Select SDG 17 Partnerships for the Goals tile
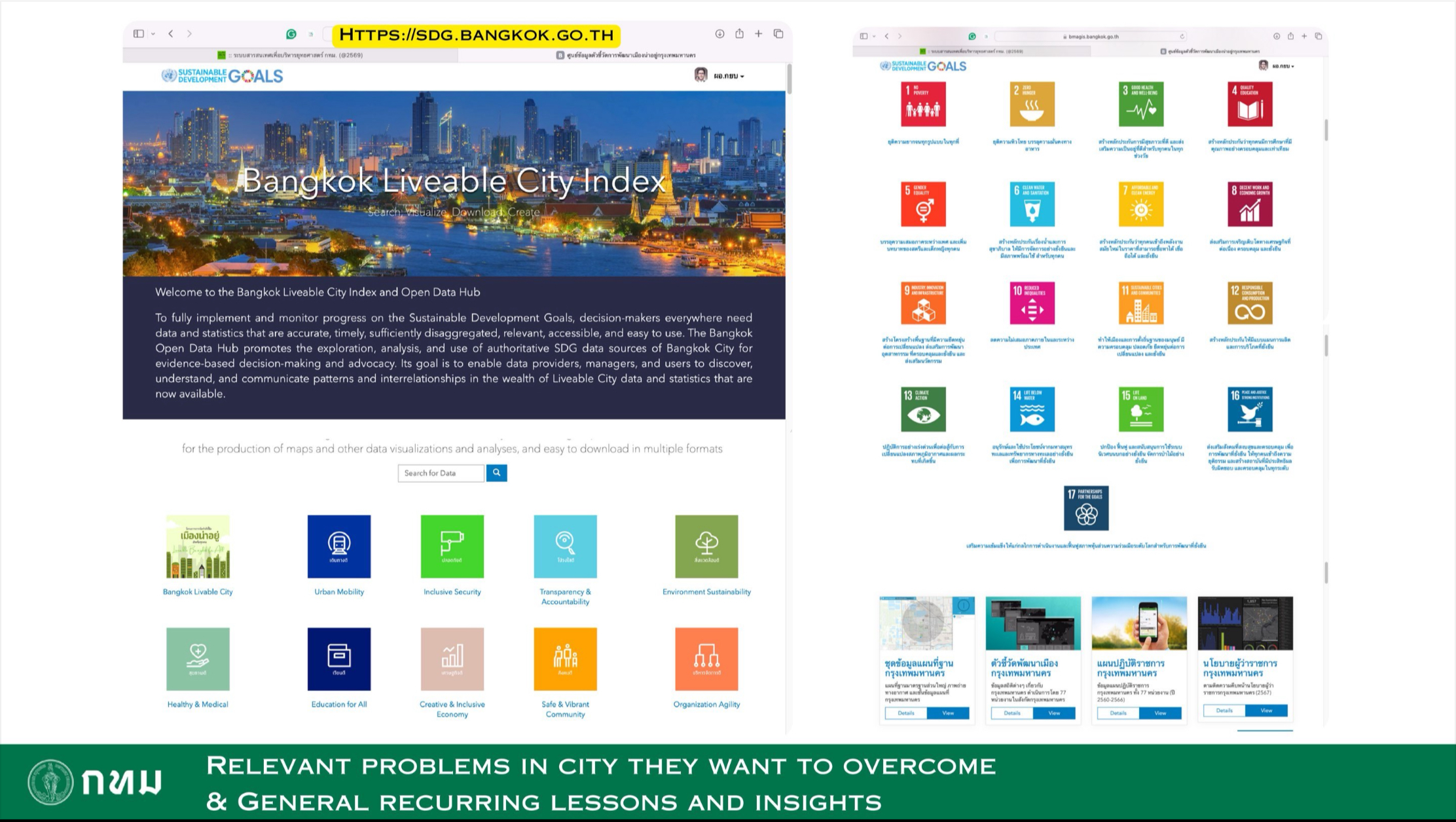 point(1086,508)
